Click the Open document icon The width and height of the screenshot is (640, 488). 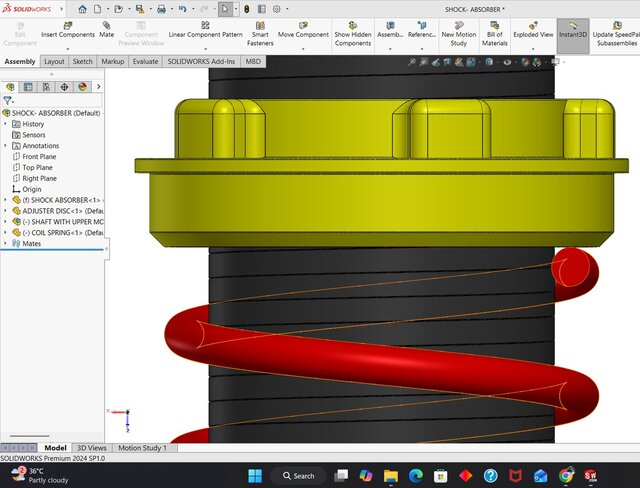click(118, 9)
